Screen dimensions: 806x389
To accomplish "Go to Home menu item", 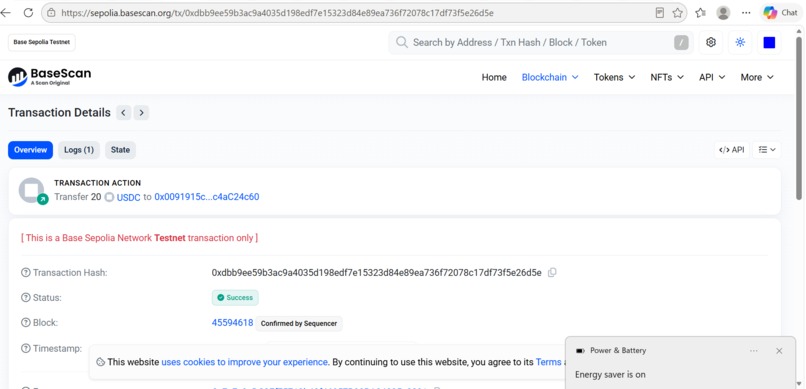I will pyautogui.click(x=494, y=77).
